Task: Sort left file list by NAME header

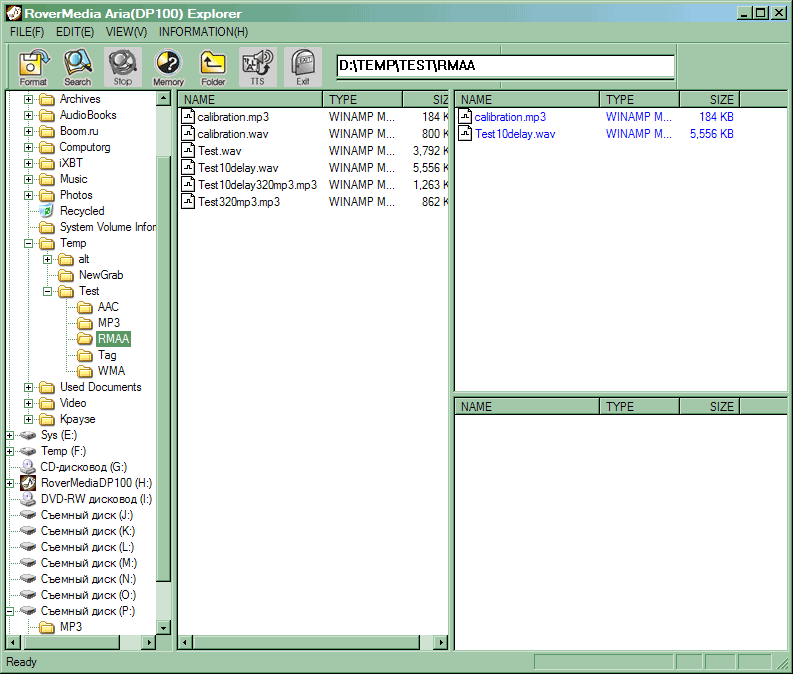Action: click(250, 100)
